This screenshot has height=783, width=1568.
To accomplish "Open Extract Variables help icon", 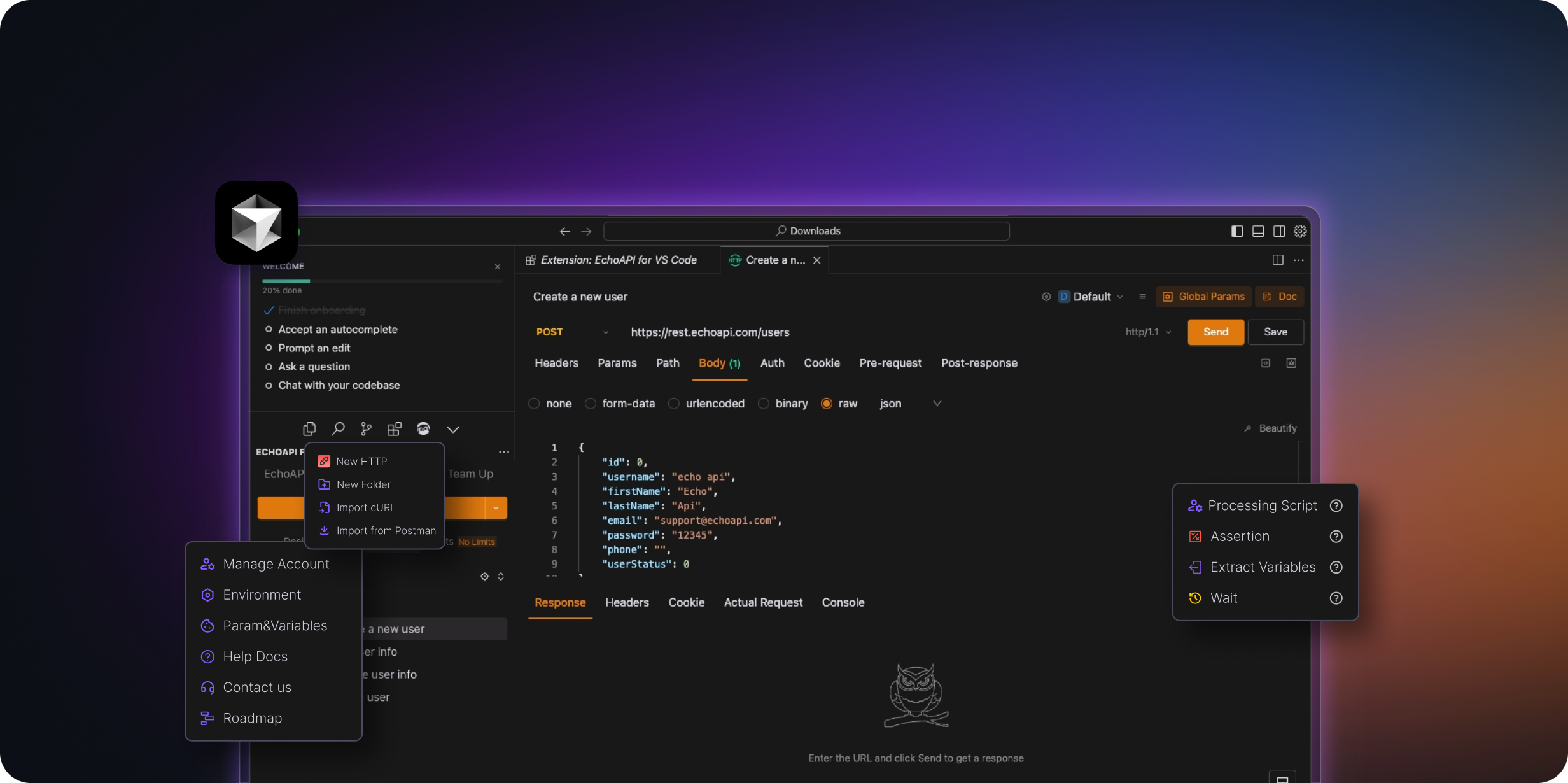I will pyautogui.click(x=1336, y=567).
